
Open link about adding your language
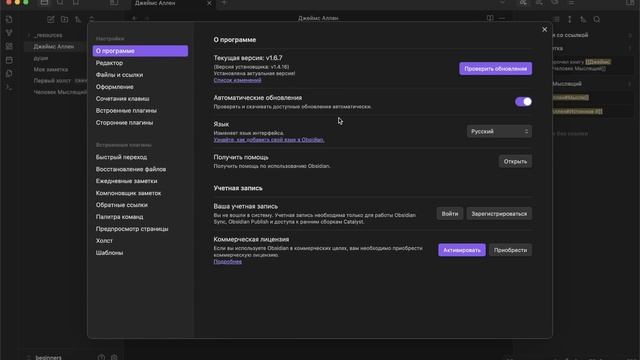pos(269,140)
